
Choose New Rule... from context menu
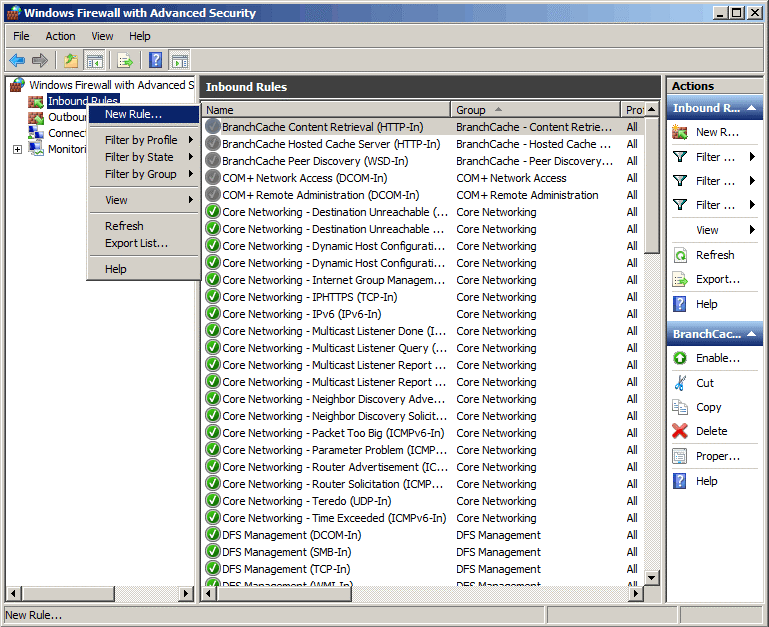click(x=144, y=114)
